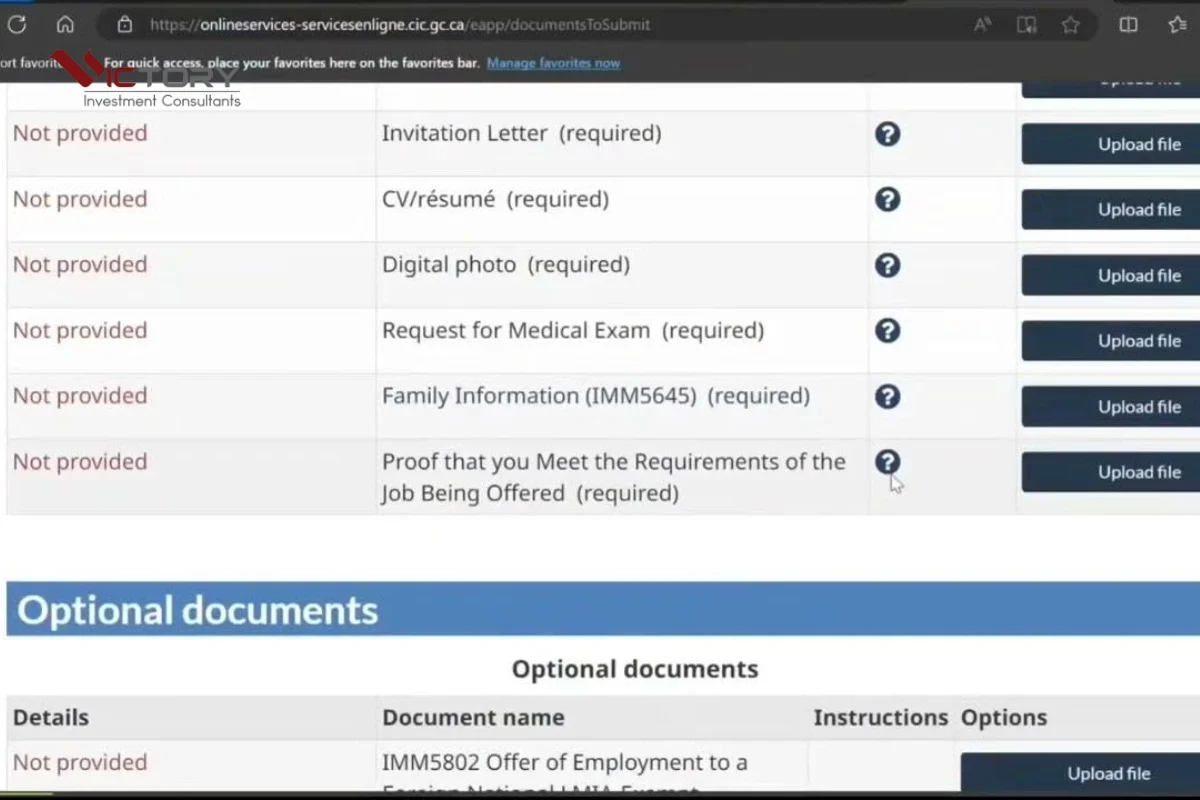
Task: Add page to favorites with star icon
Action: click(x=1071, y=25)
